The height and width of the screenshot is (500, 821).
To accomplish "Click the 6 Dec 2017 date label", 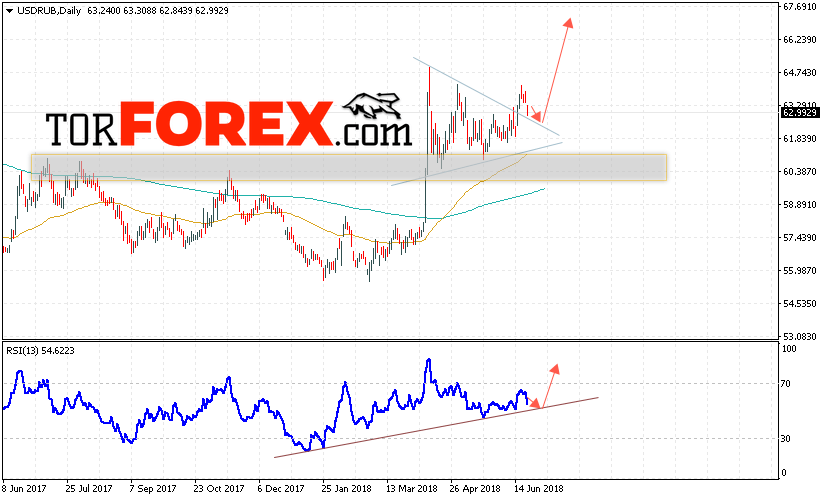I will pyautogui.click(x=281, y=488).
